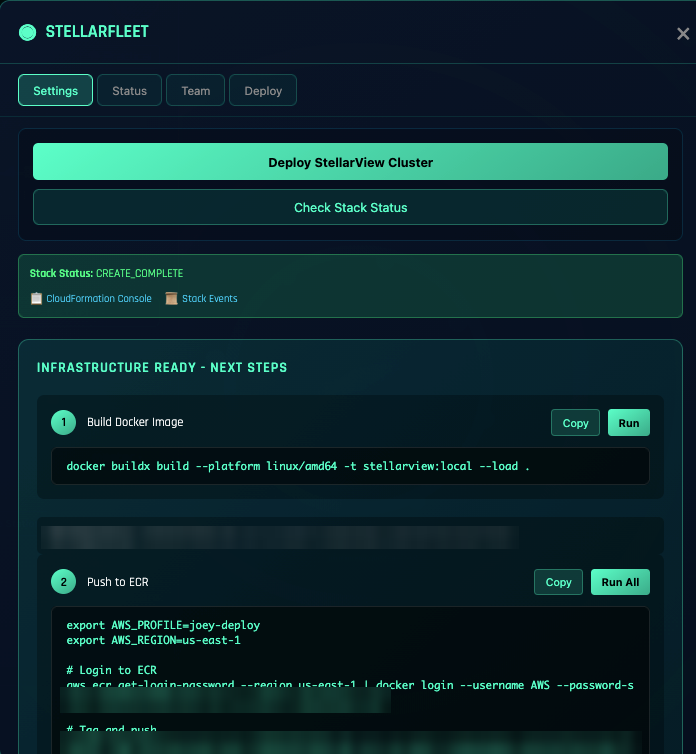
Task: Run the Build Docker Image step
Action: 629,423
